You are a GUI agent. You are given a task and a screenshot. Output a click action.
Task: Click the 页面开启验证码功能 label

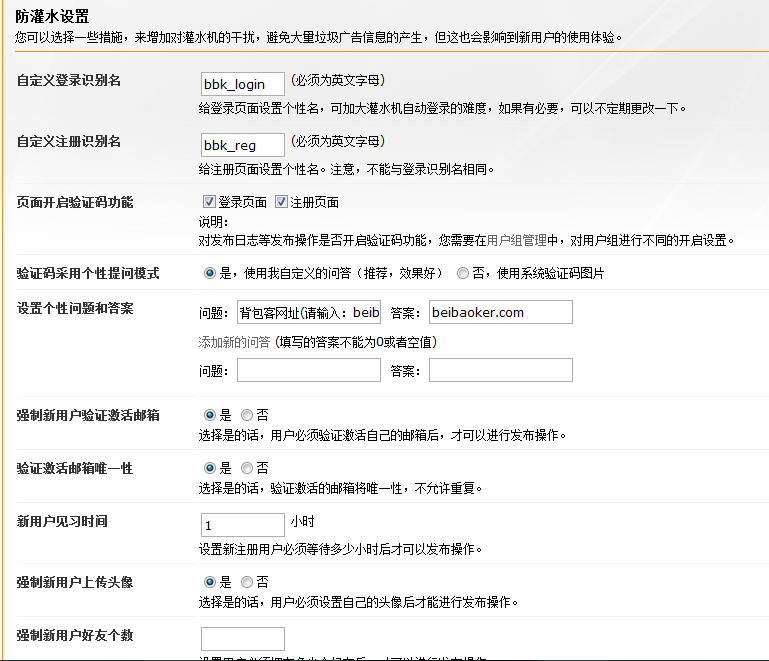click(75, 202)
